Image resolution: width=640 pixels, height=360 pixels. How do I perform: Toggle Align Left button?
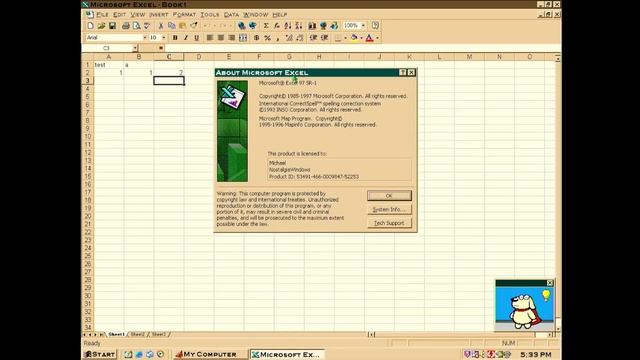click(x=210, y=38)
